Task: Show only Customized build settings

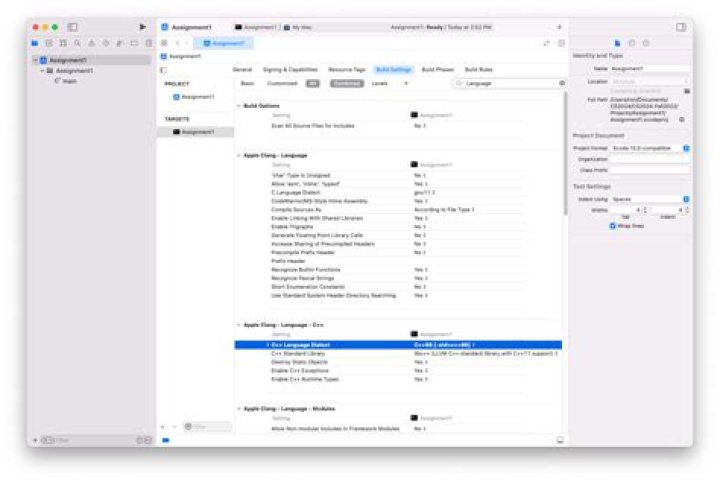Action: (282, 84)
